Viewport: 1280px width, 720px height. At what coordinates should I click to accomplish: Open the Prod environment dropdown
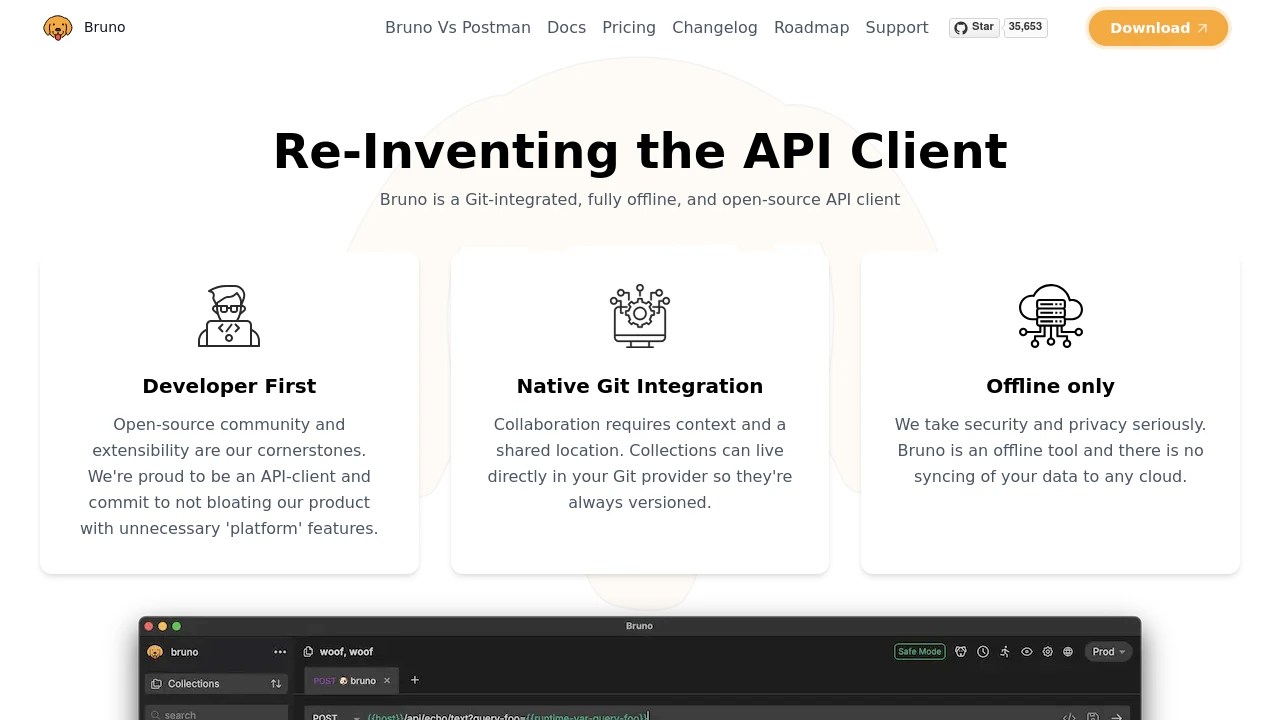1108,651
